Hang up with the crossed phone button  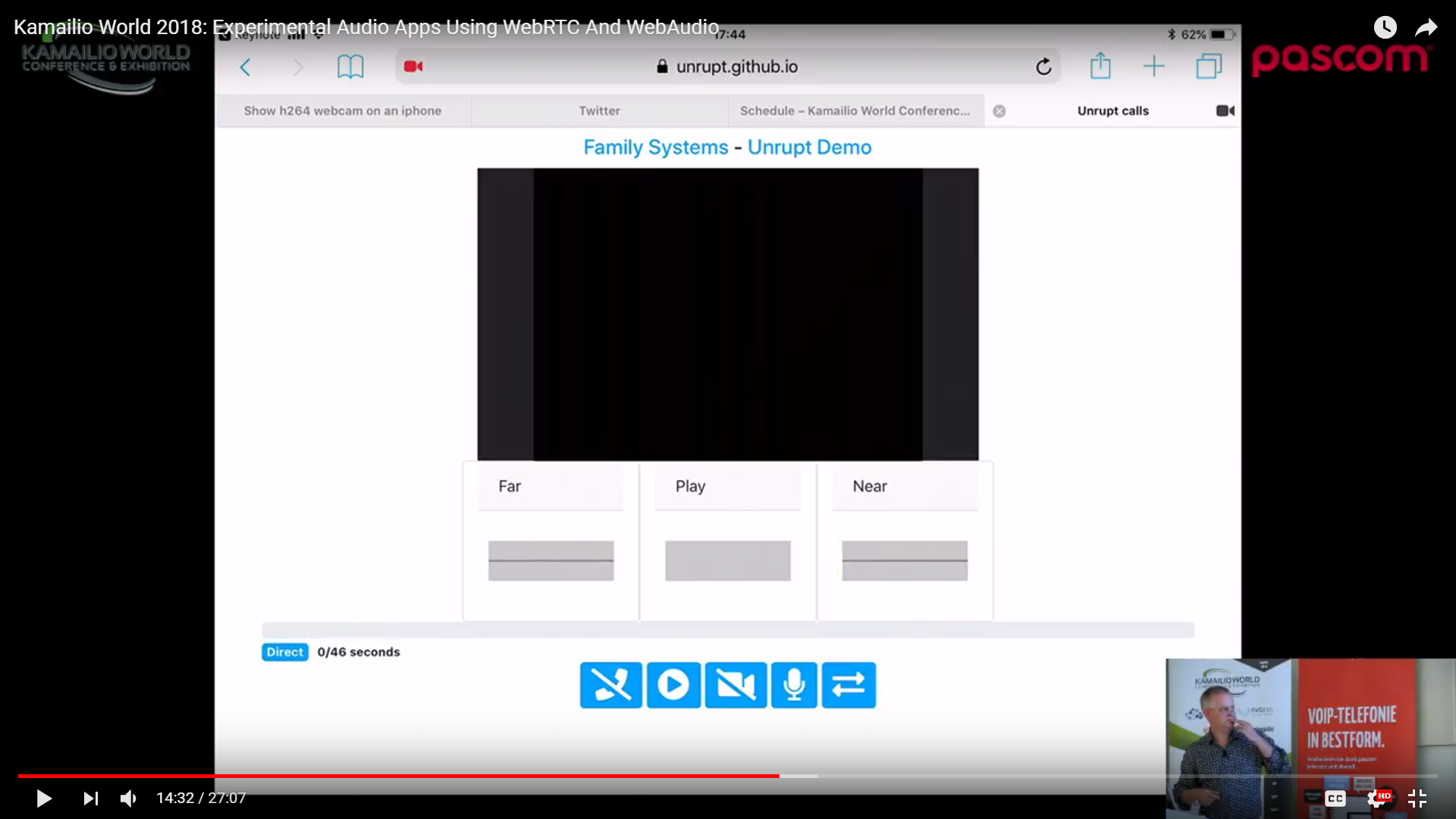(x=611, y=686)
